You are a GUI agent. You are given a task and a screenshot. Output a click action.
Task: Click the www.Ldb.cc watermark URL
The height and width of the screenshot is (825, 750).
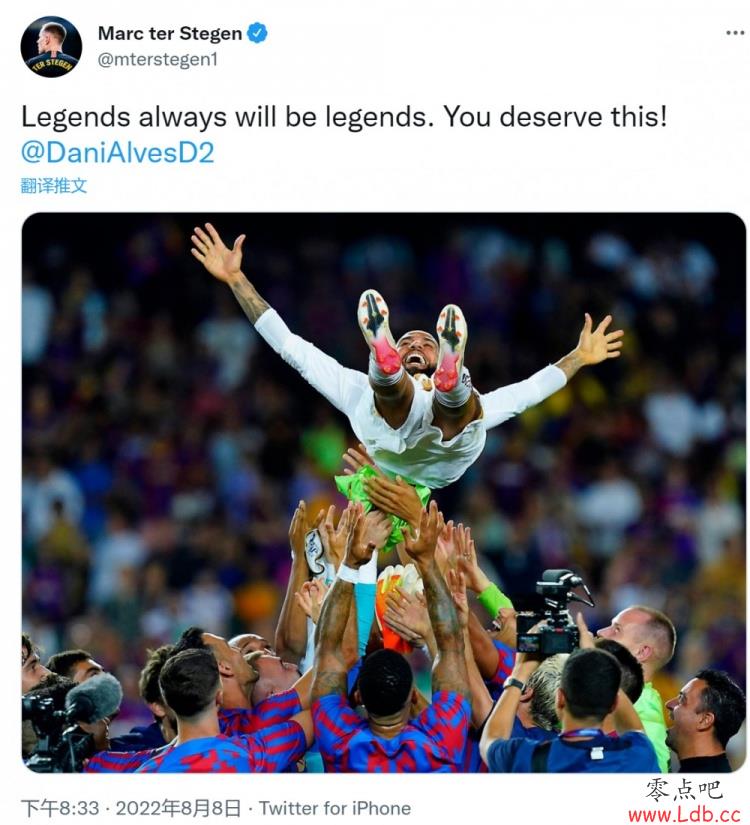pos(685,815)
